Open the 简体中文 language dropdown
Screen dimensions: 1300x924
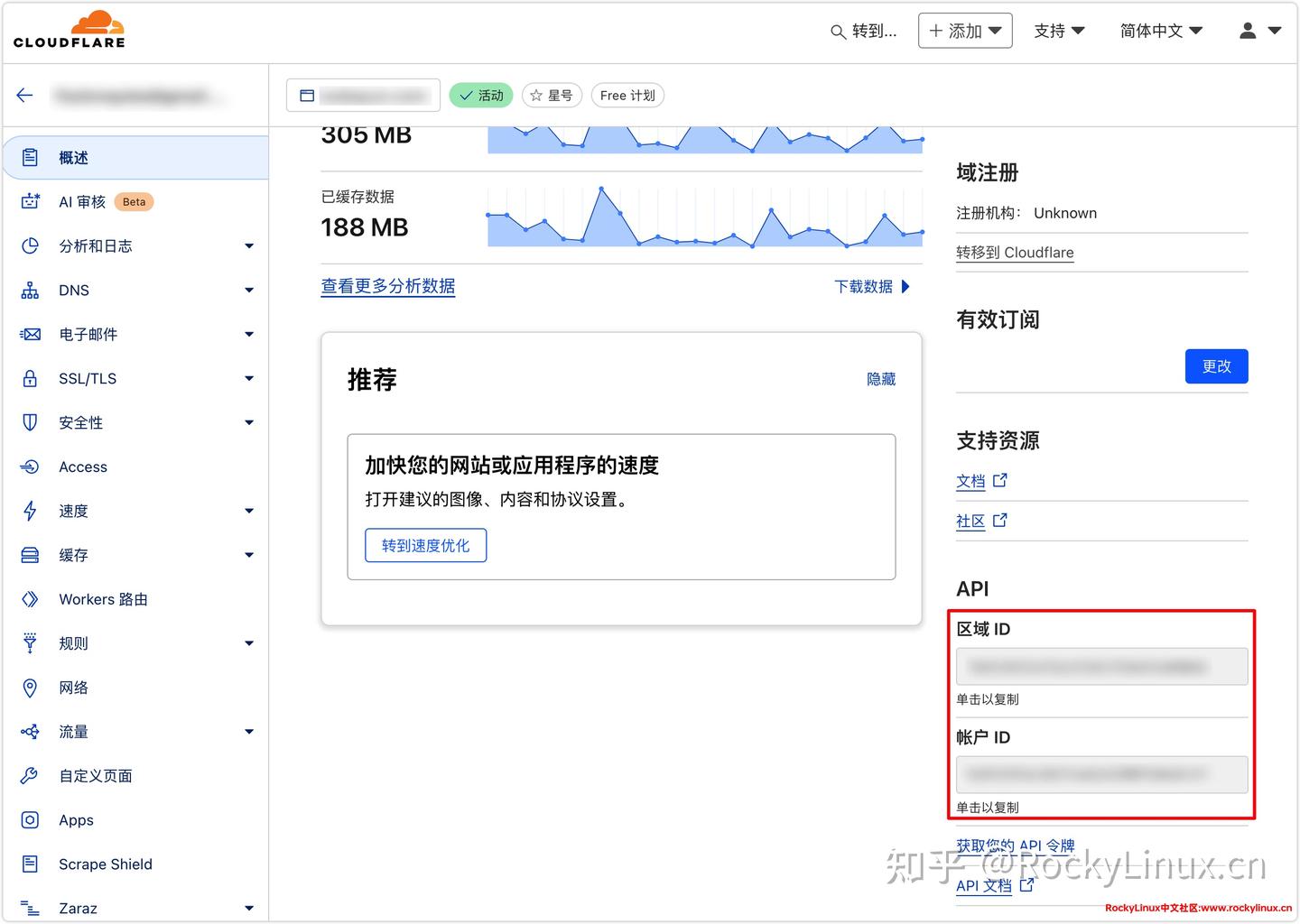(1161, 30)
